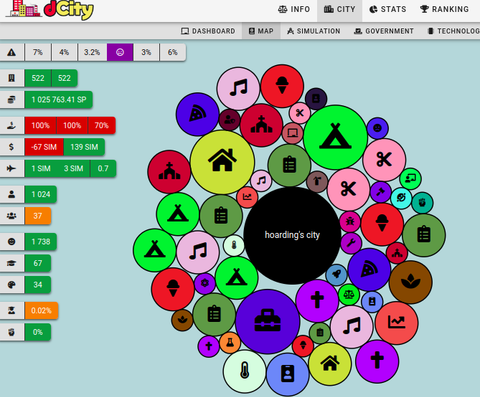Click the red -67 SIM income badge
The image size is (480, 397).
click(44, 147)
